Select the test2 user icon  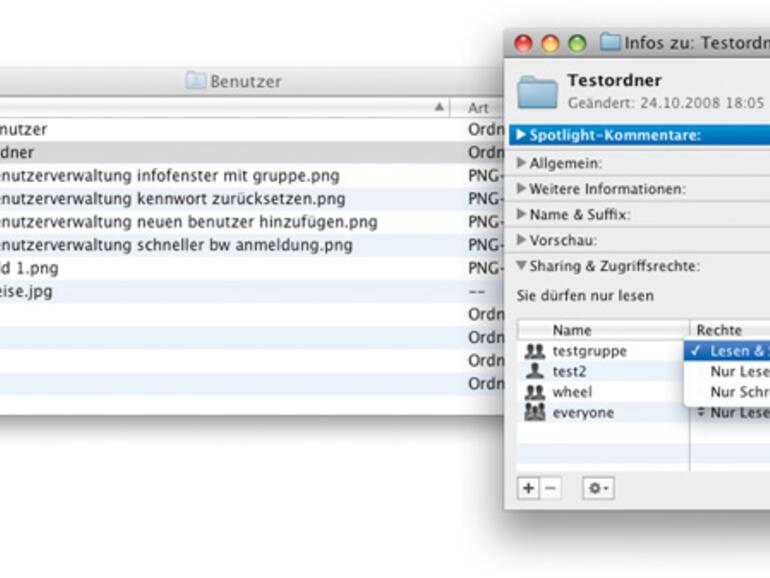(535, 371)
